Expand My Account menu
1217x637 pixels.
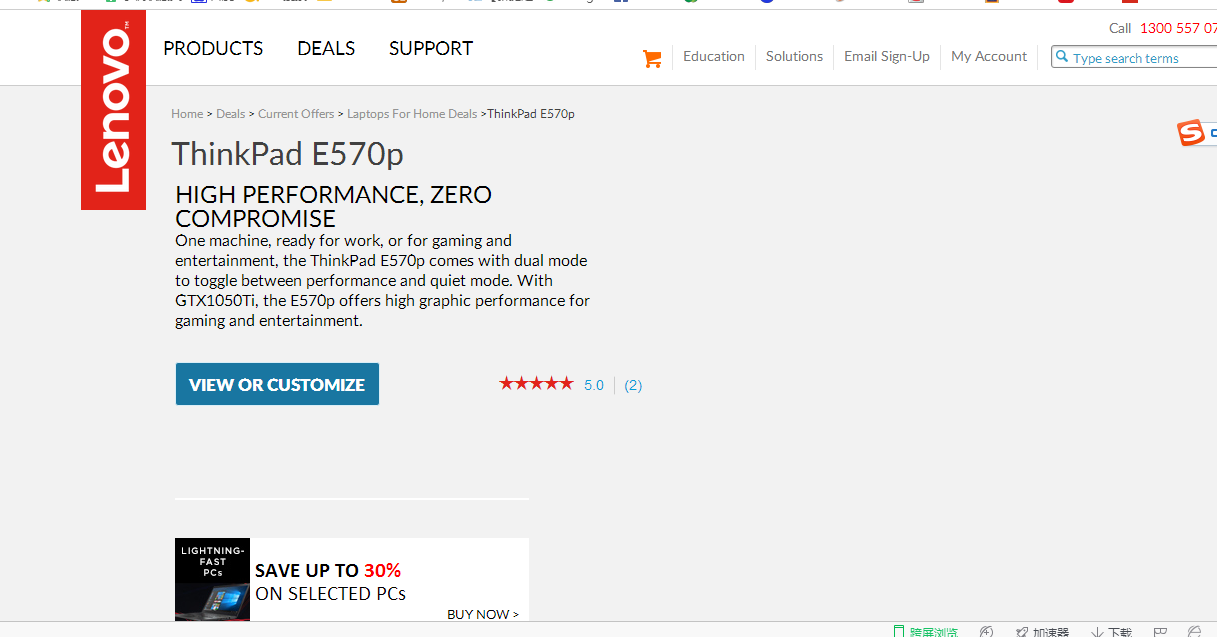click(989, 56)
